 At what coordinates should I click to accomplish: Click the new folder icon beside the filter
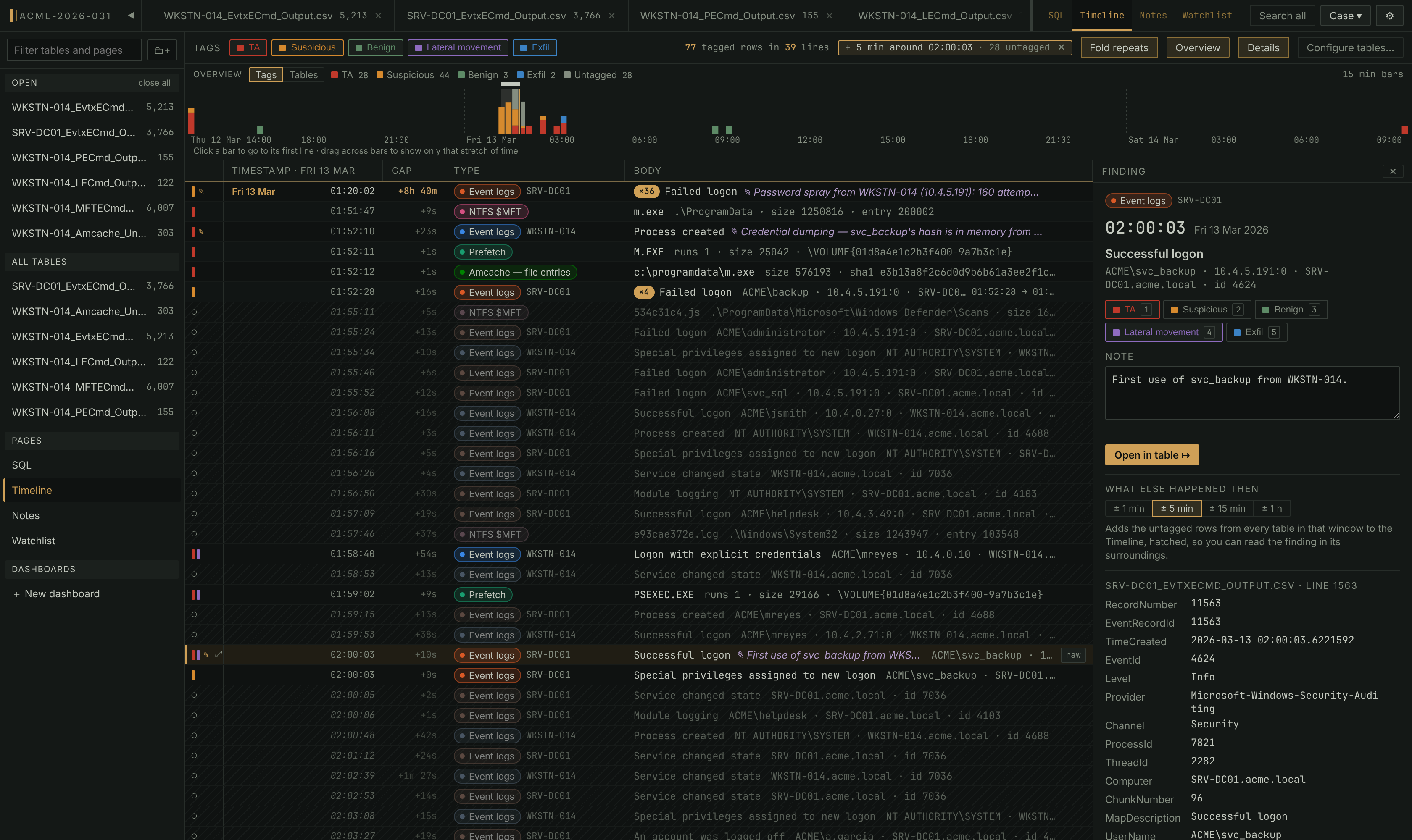tap(162, 50)
